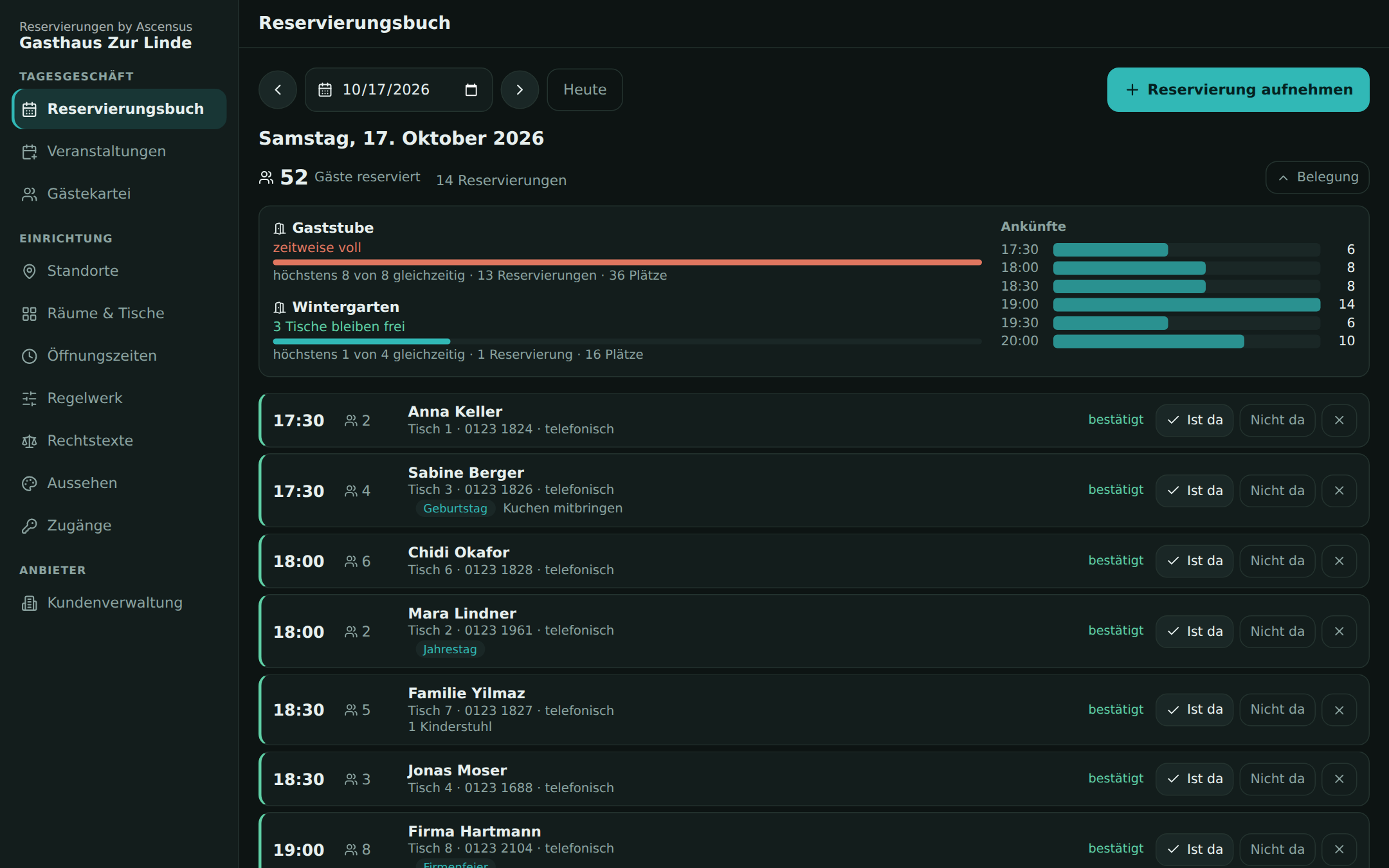Open Regelwerk in the sidebar
The image size is (1389, 868).
tap(119, 398)
